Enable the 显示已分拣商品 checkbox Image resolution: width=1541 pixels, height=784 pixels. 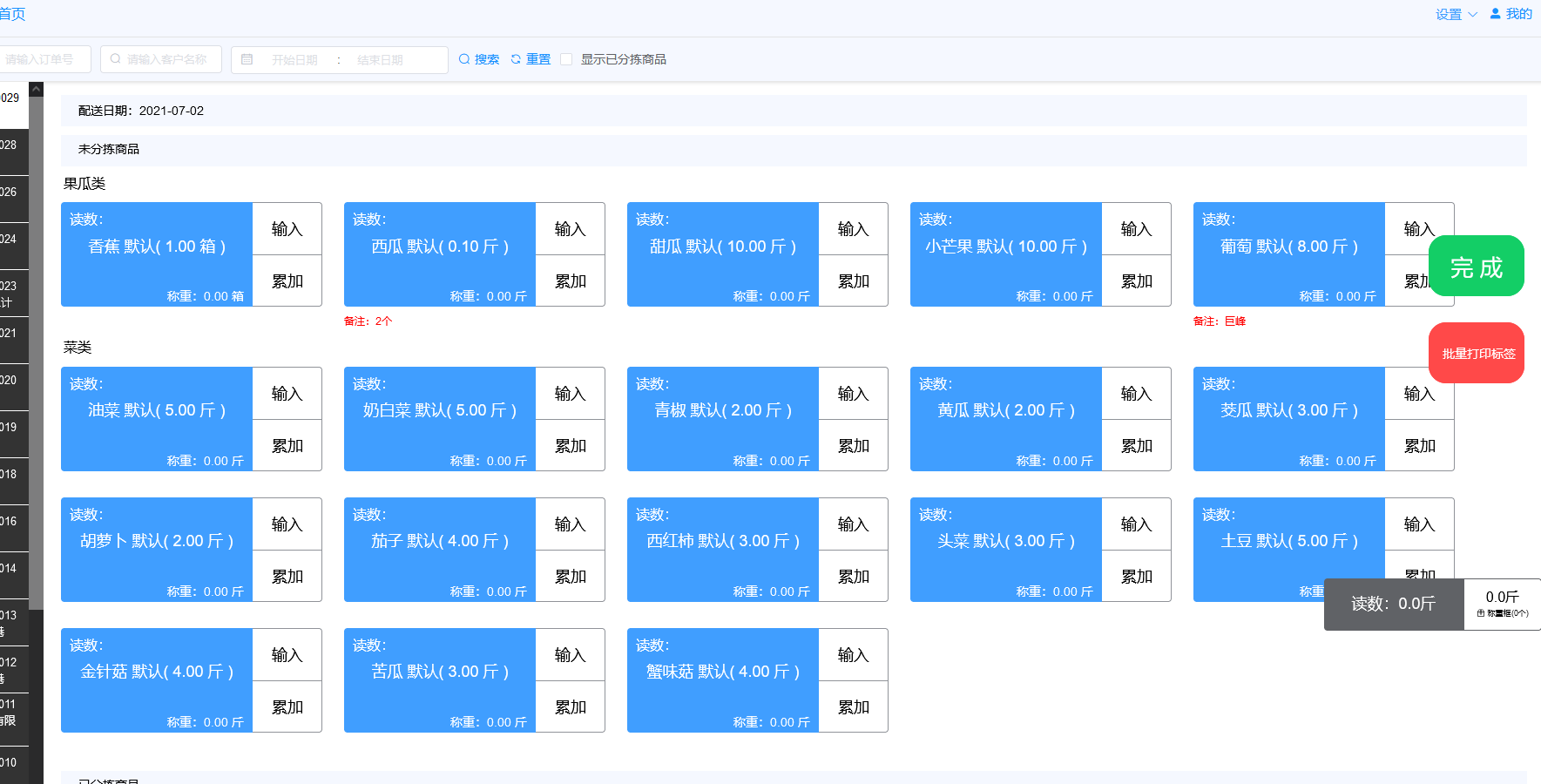click(x=566, y=58)
